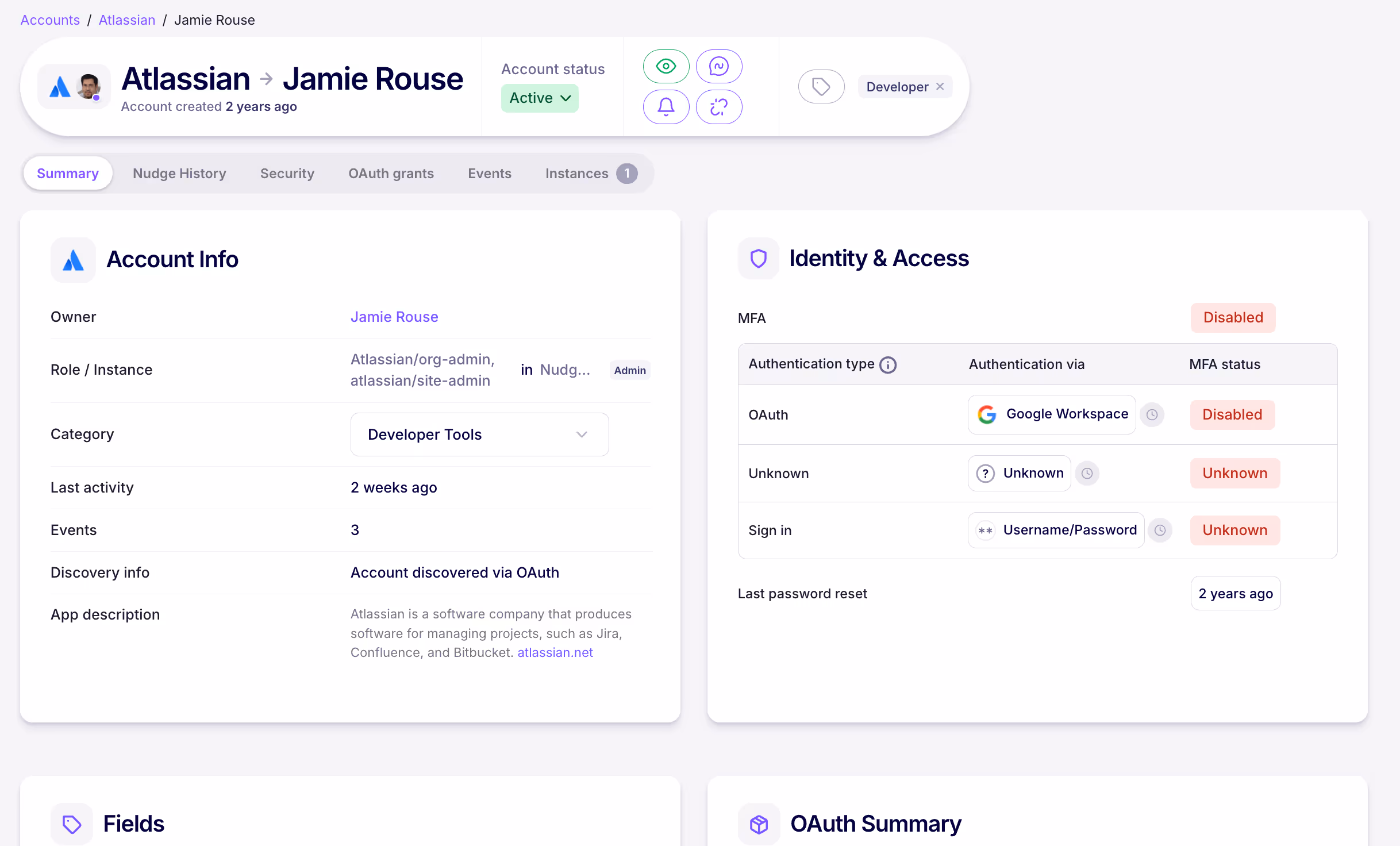Go to Atlassian breadcrumb link
This screenshot has height=846, width=1400.
coord(127,20)
